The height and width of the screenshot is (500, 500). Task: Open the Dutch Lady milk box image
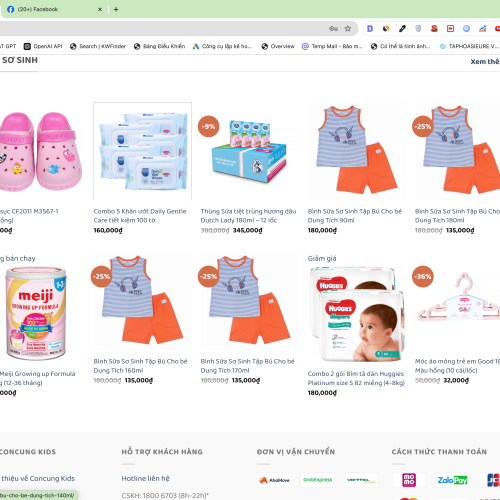[x=249, y=152]
